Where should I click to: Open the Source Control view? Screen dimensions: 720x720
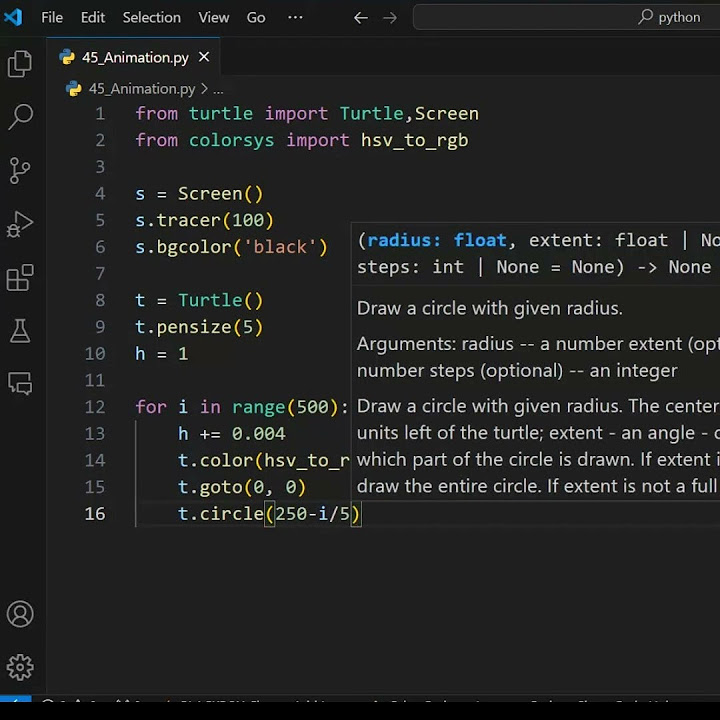20,170
